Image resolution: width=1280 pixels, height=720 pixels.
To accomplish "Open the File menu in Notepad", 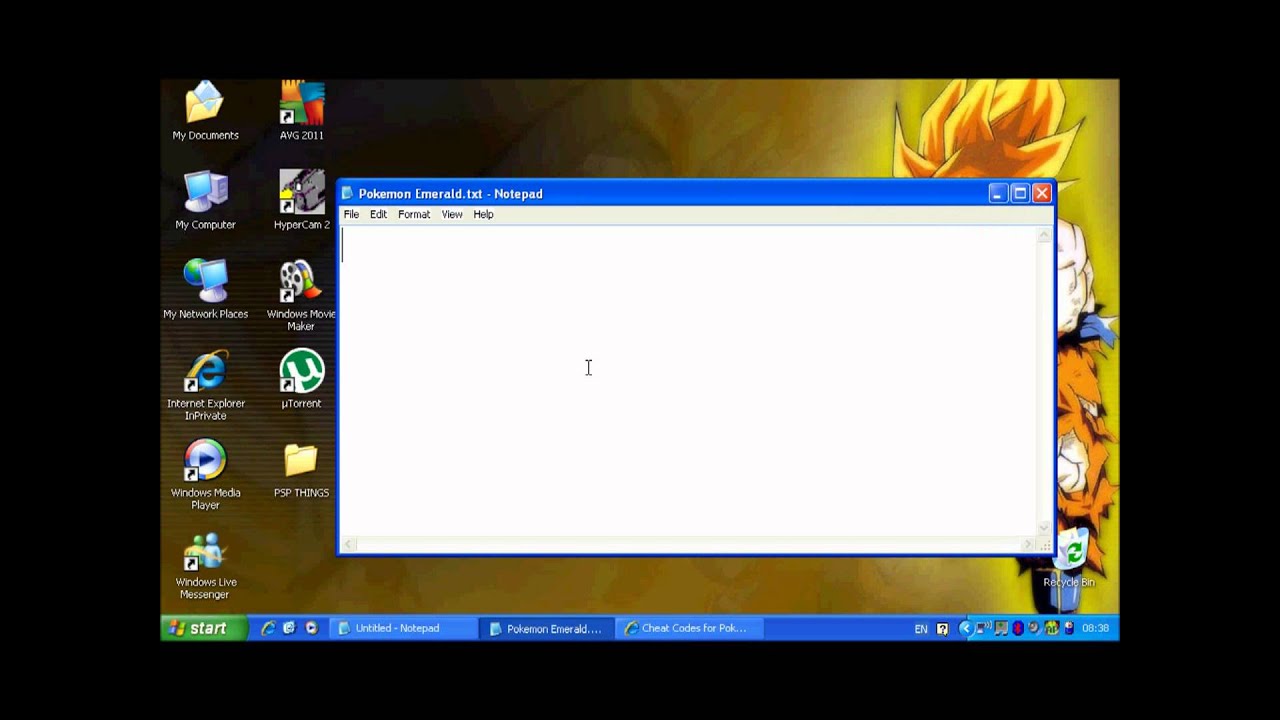I will click(x=351, y=214).
